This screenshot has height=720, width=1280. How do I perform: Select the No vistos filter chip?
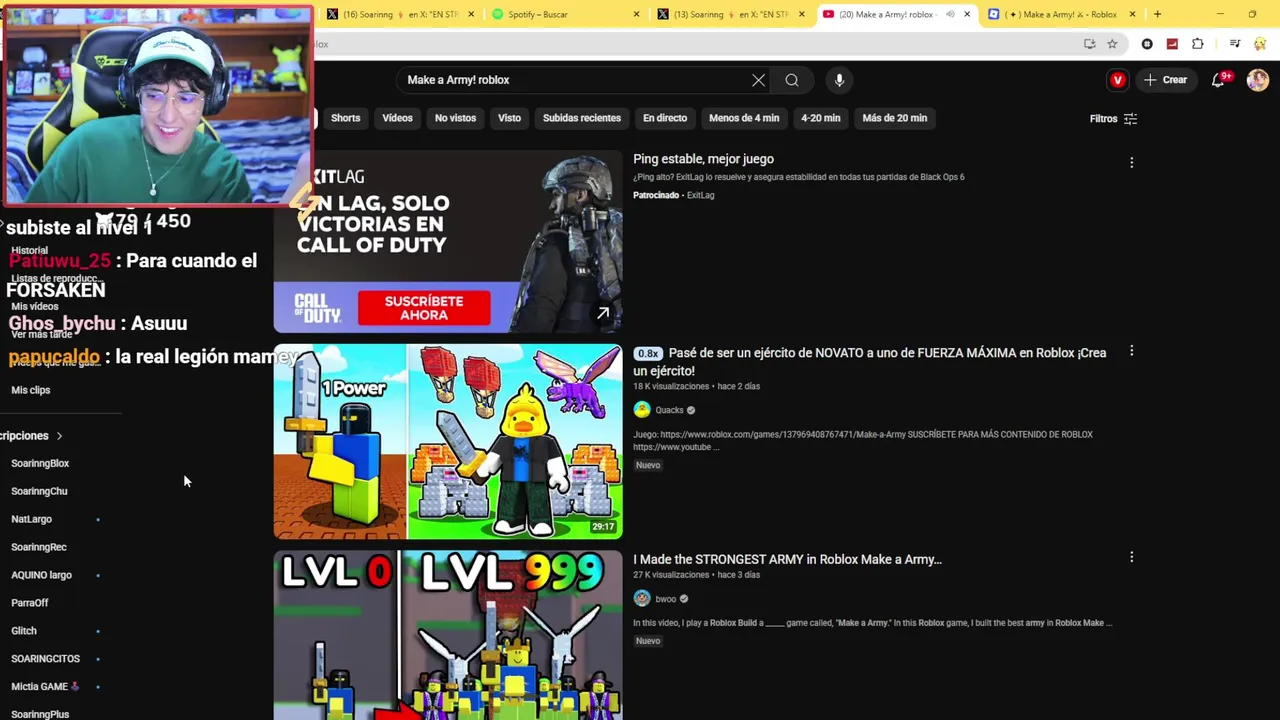[455, 118]
